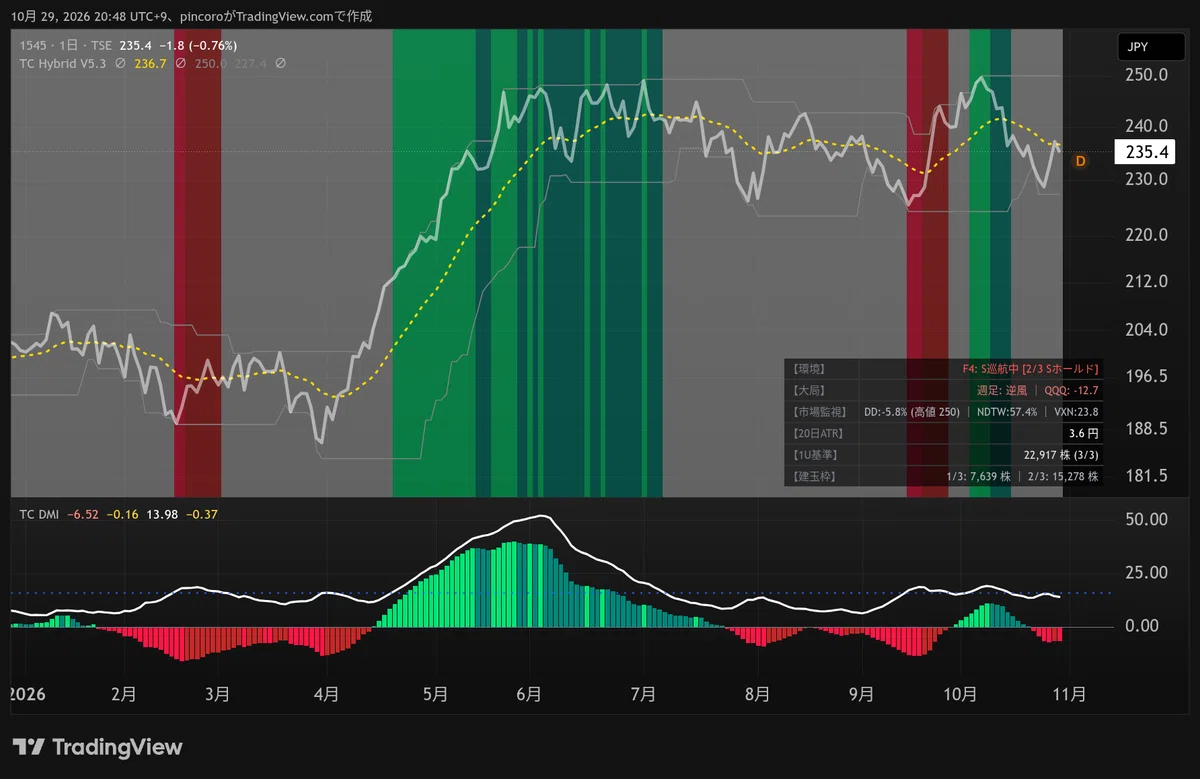
Task: Click the 【20日ATR】 row label
Action: coord(820,433)
